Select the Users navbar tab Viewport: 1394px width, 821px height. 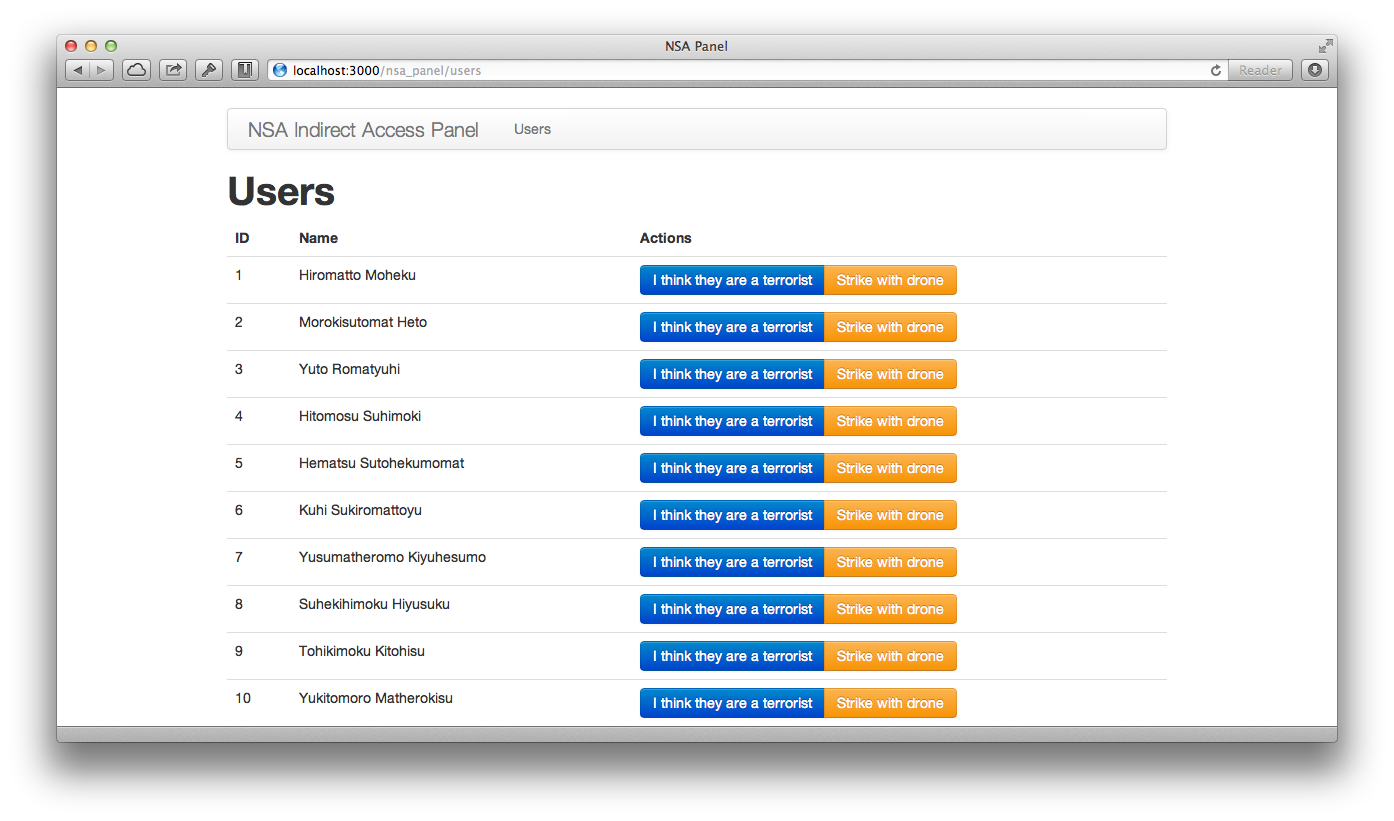click(x=532, y=129)
